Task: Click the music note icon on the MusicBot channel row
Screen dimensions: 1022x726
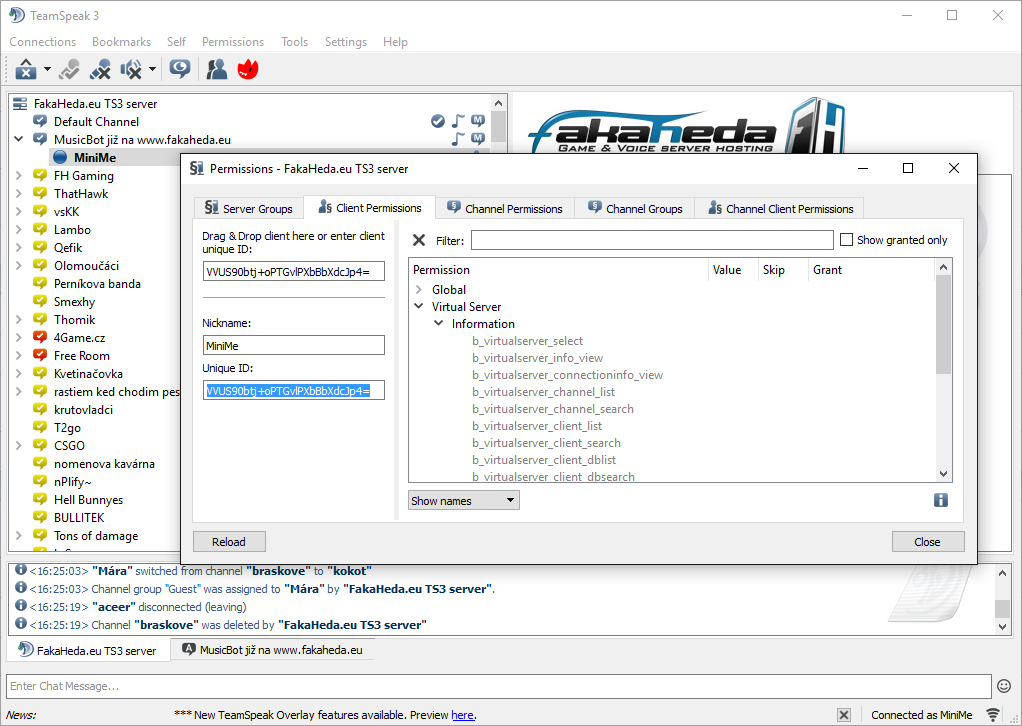Action: point(459,139)
